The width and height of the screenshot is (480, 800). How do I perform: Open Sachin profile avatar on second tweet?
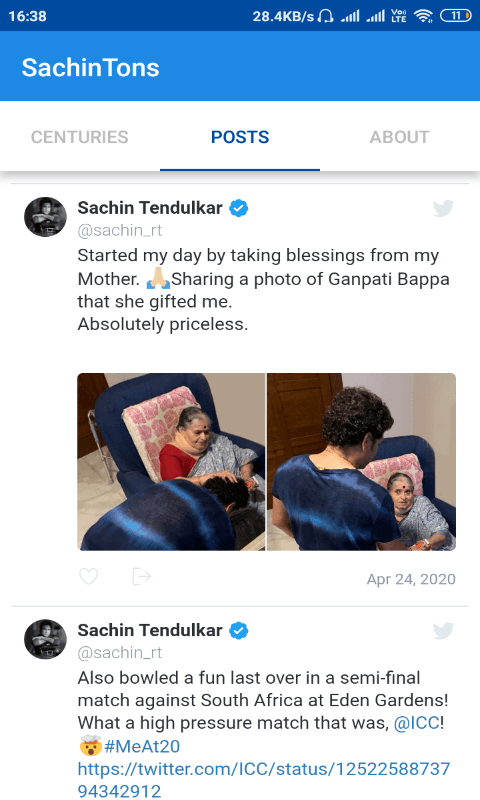click(45, 639)
